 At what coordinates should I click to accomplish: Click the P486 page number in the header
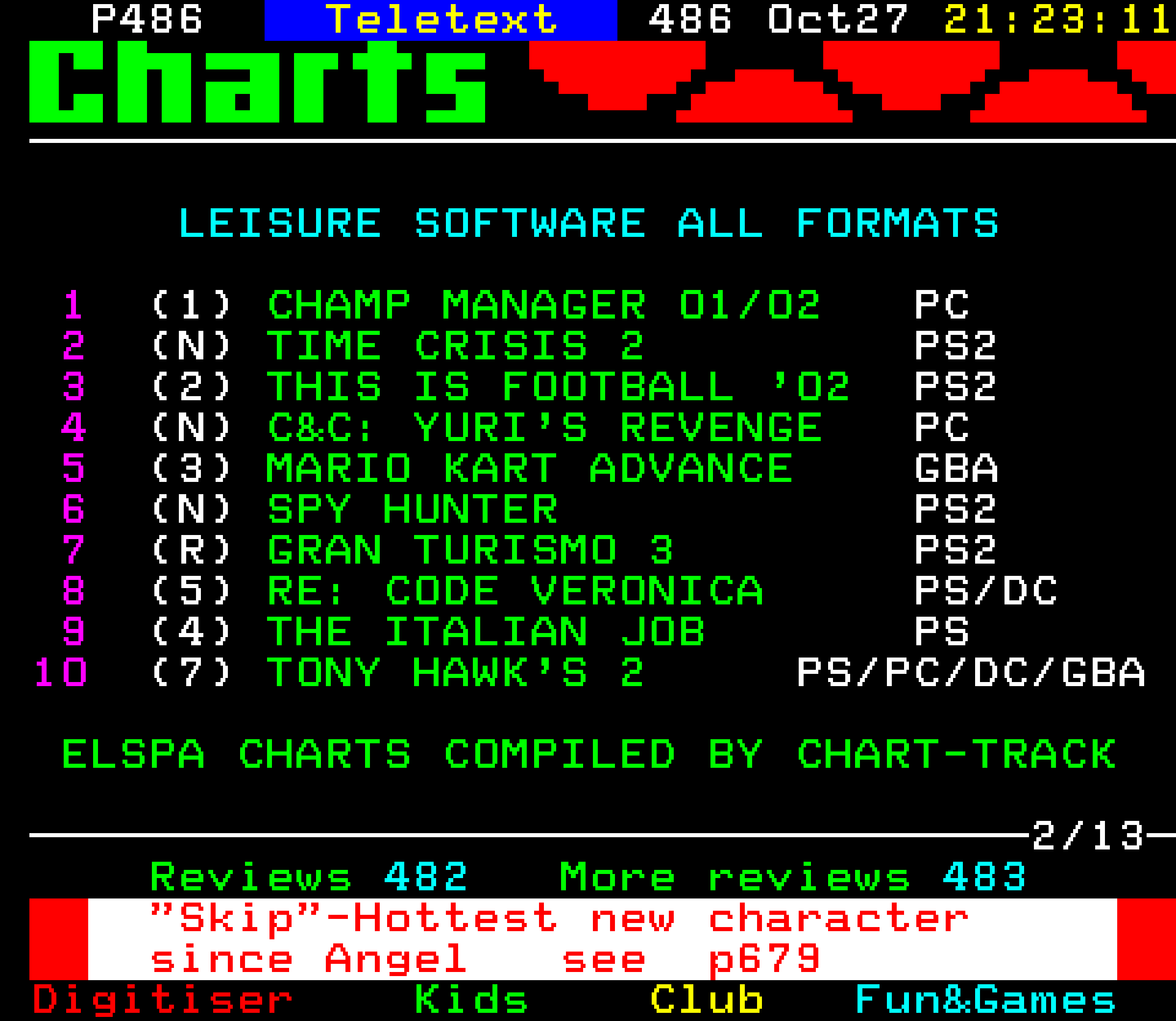coord(147,19)
